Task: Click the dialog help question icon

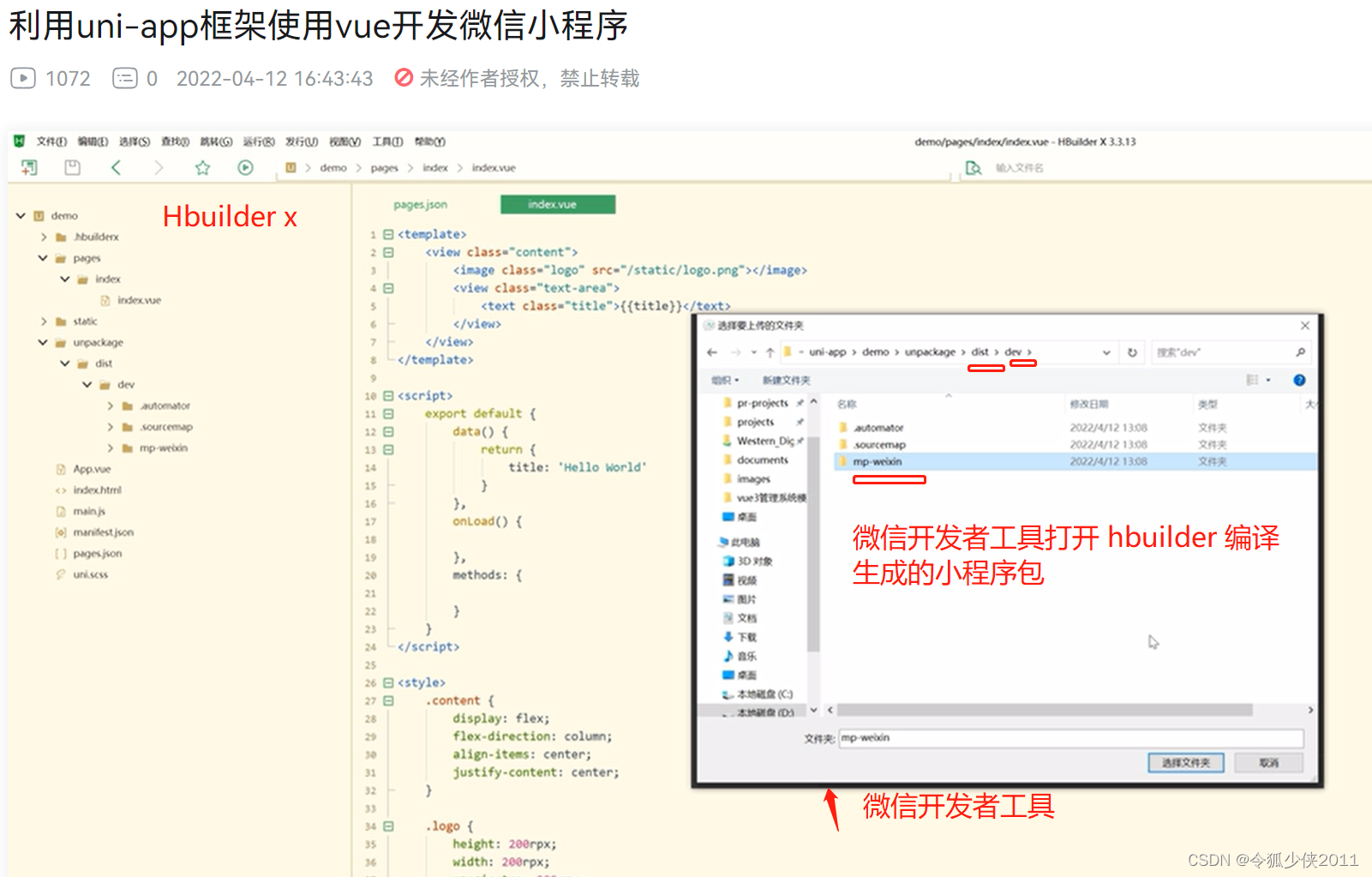Action: (x=1299, y=380)
